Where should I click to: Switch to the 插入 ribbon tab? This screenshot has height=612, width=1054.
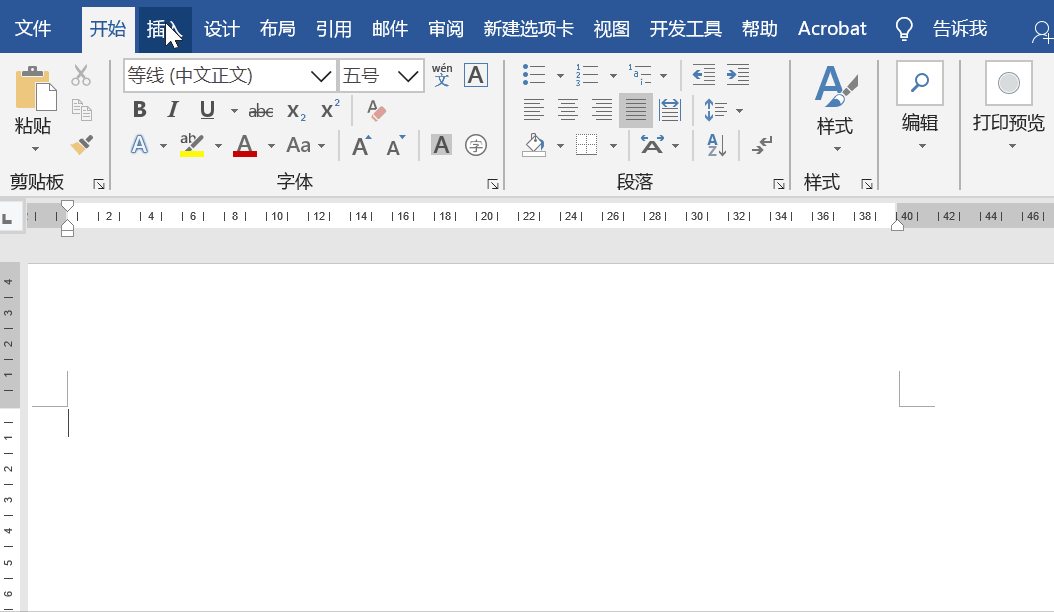164,29
